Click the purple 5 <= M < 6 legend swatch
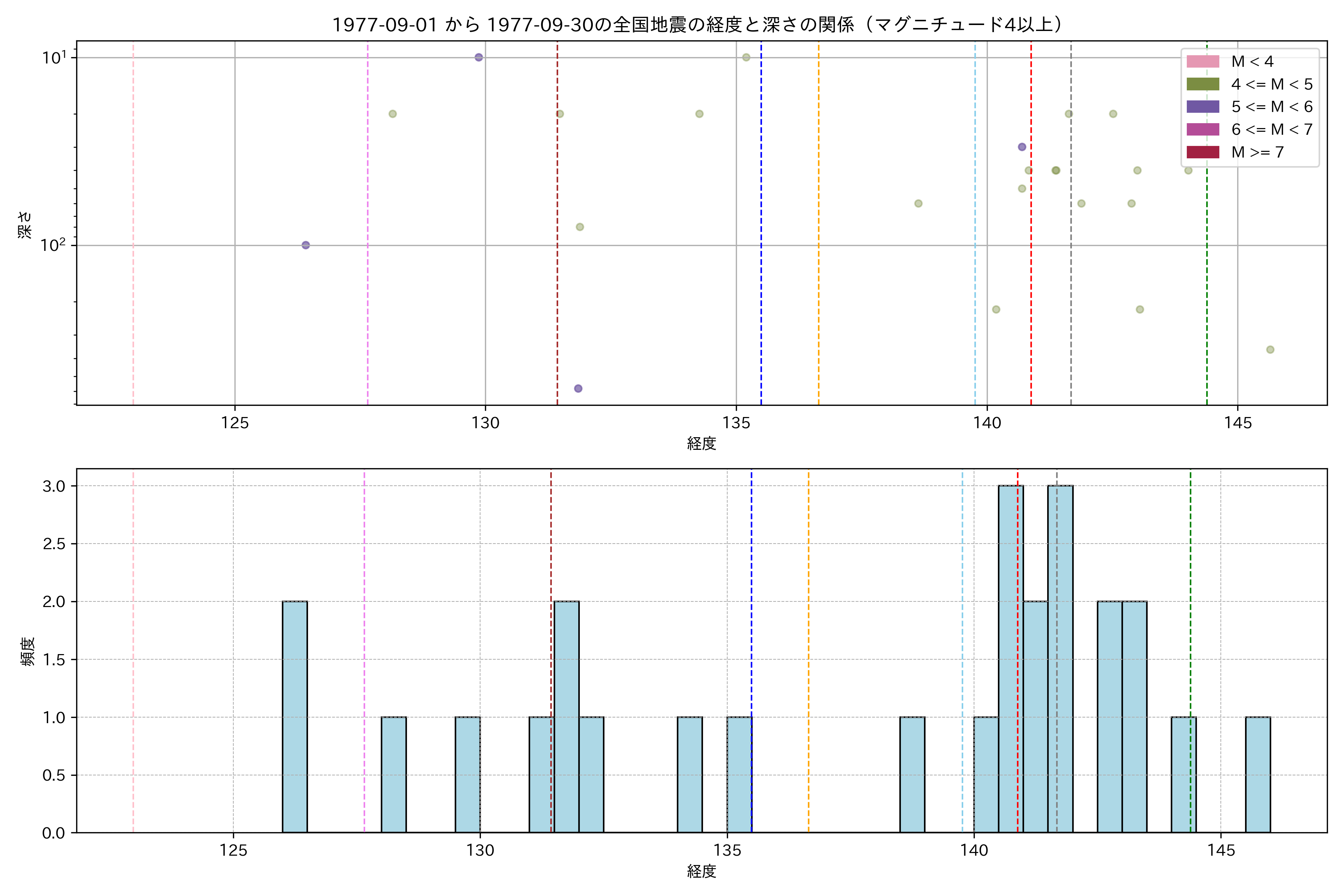Image resolution: width=1344 pixels, height=896 pixels. (1202, 107)
